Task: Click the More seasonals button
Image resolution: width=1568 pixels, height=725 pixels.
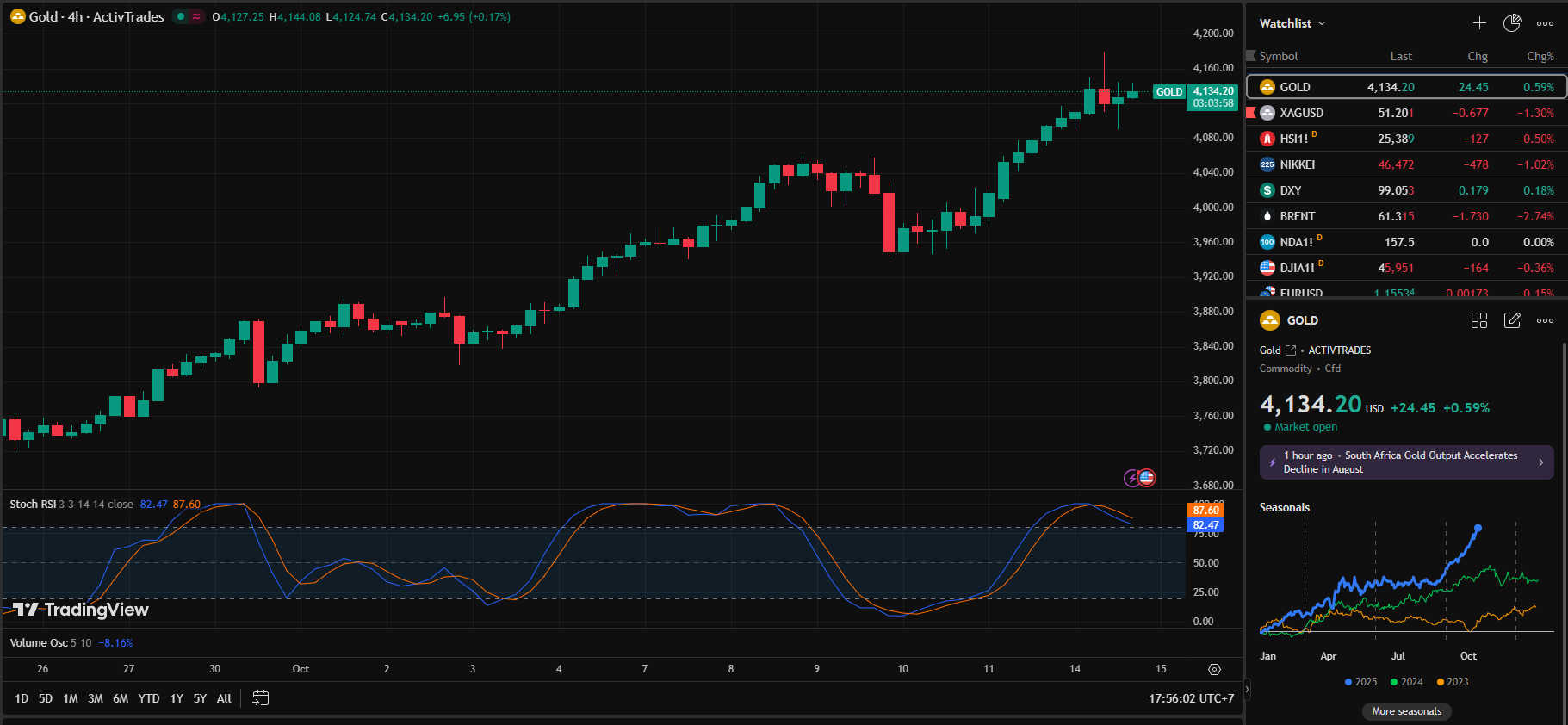Action: click(x=1406, y=711)
